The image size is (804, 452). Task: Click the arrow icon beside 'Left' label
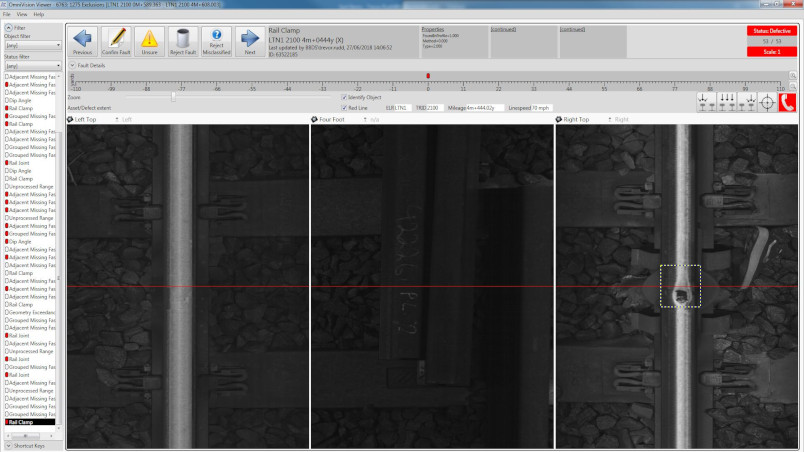tap(117, 119)
